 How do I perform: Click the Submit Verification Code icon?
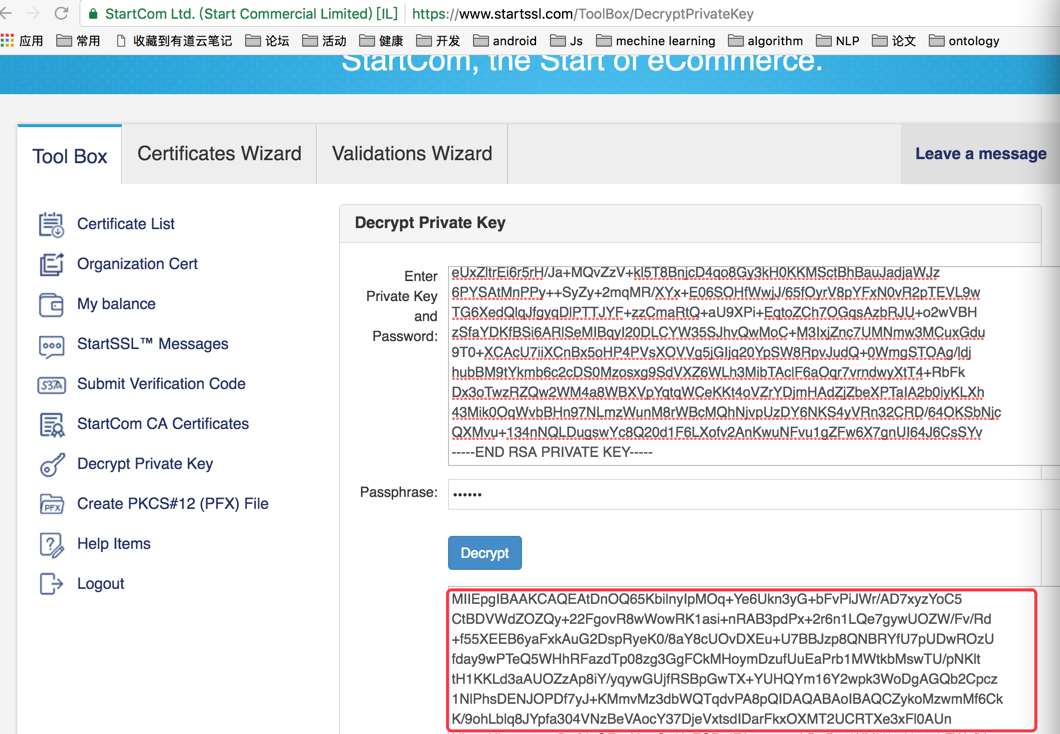(51, 385)
